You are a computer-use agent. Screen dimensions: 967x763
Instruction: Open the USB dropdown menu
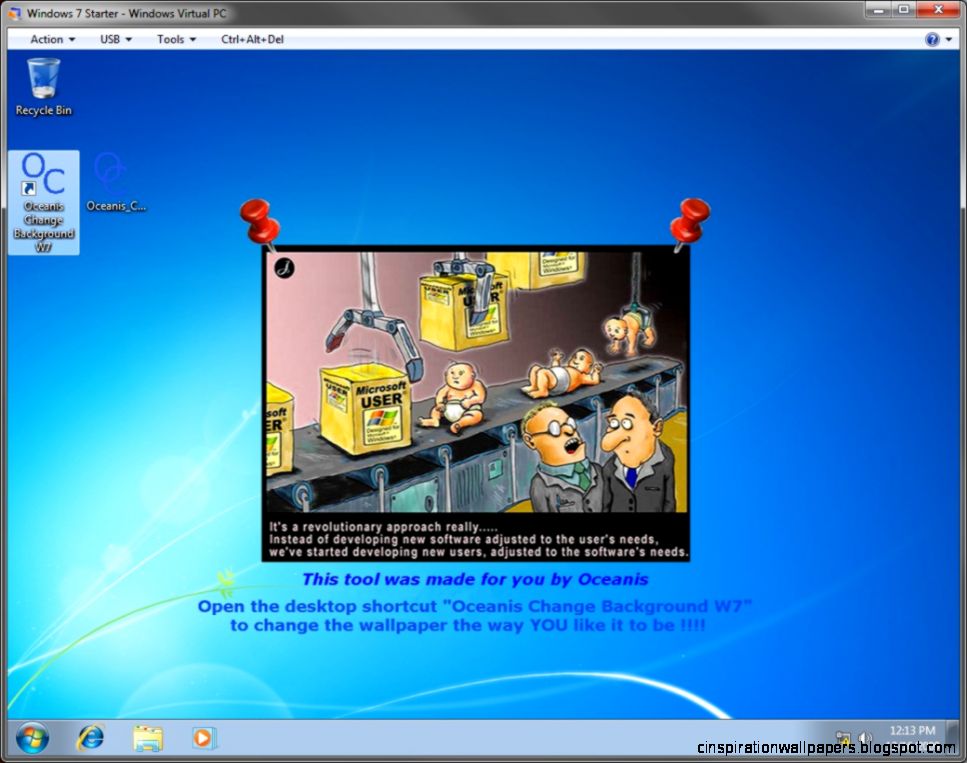tap(129, 38)
